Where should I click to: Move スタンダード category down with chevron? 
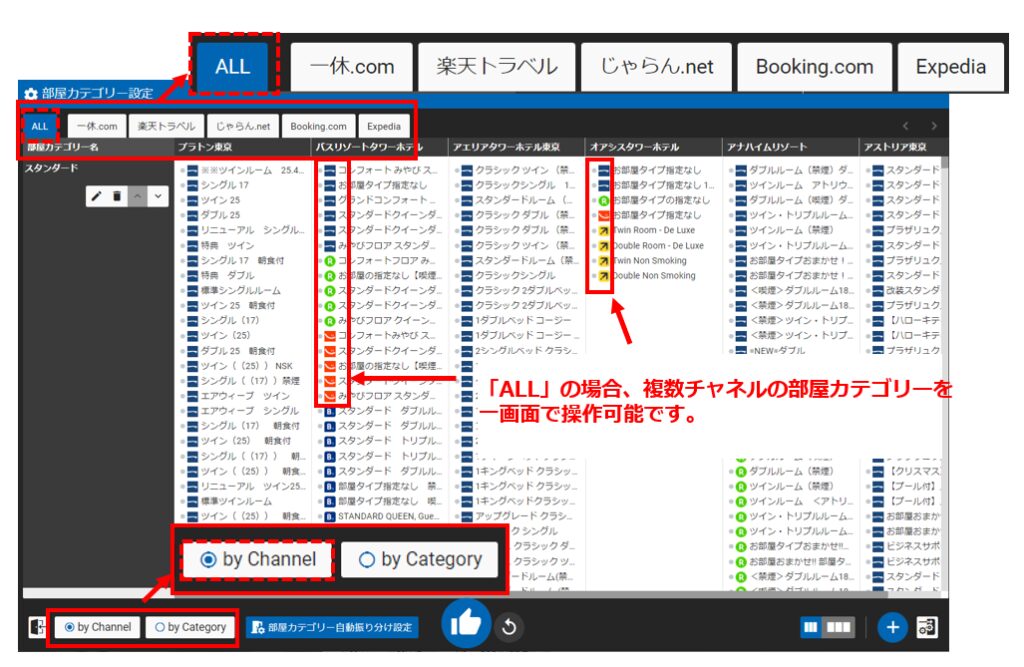(157, 196)
